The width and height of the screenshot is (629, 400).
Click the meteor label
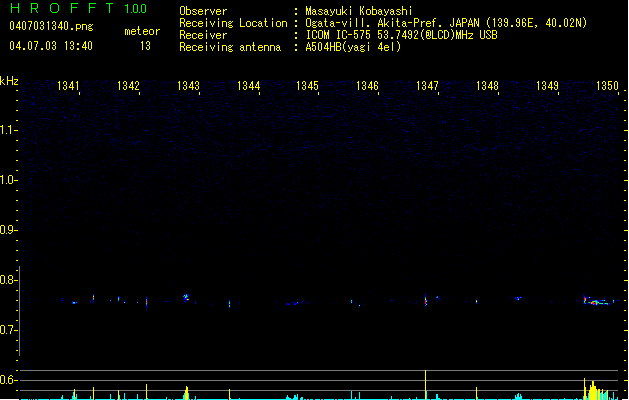pos(142,31)
